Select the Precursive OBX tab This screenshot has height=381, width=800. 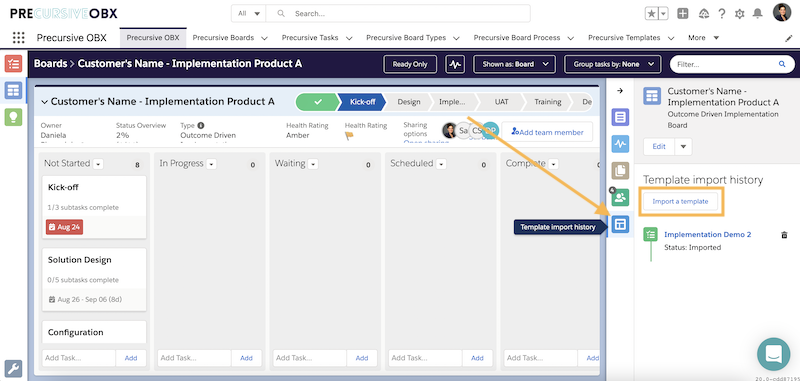[153, 38]
